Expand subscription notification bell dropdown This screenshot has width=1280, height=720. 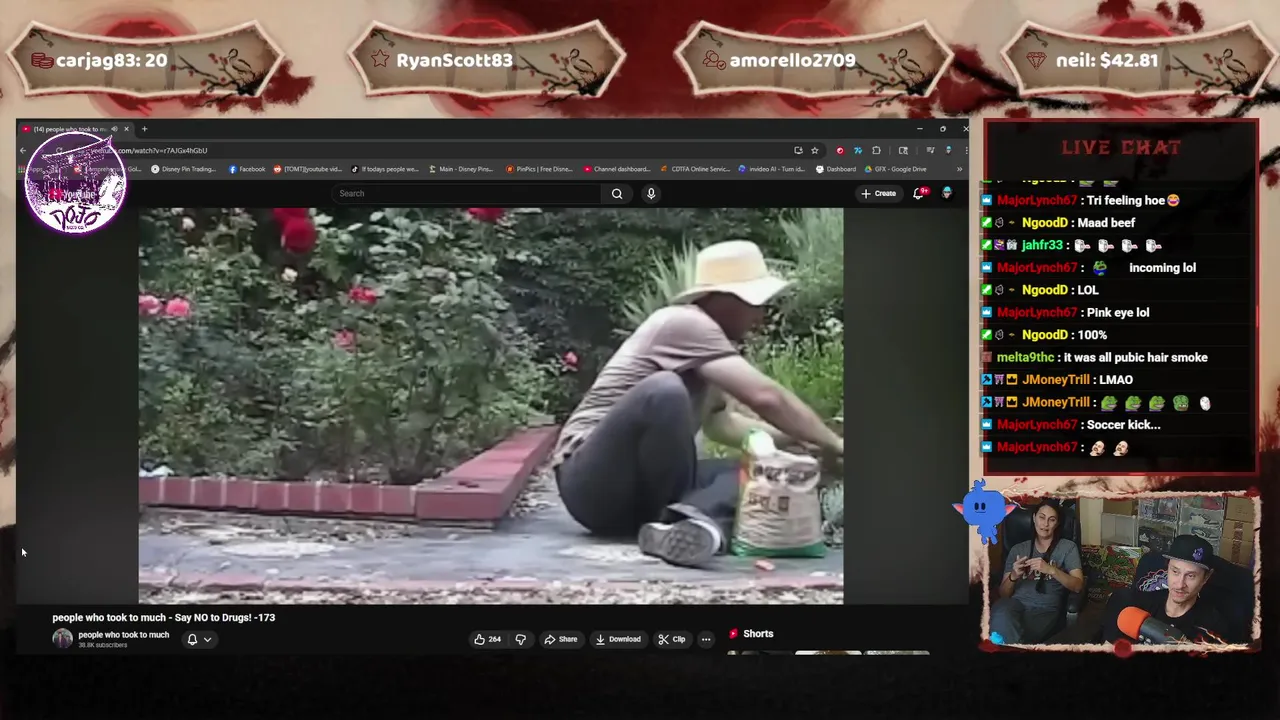pyautogui.click(x=199, y=639)
